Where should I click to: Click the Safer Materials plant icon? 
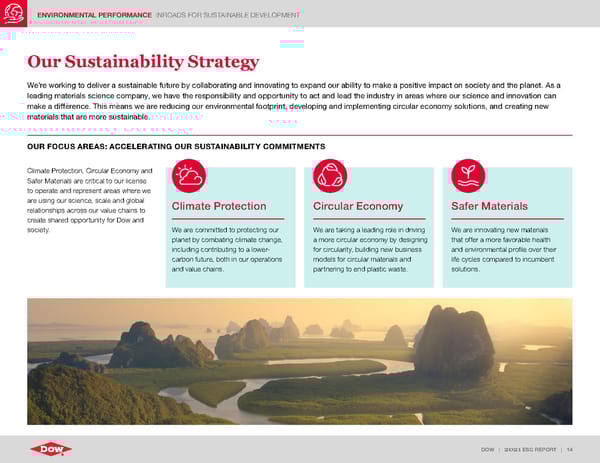coord(467,176)
